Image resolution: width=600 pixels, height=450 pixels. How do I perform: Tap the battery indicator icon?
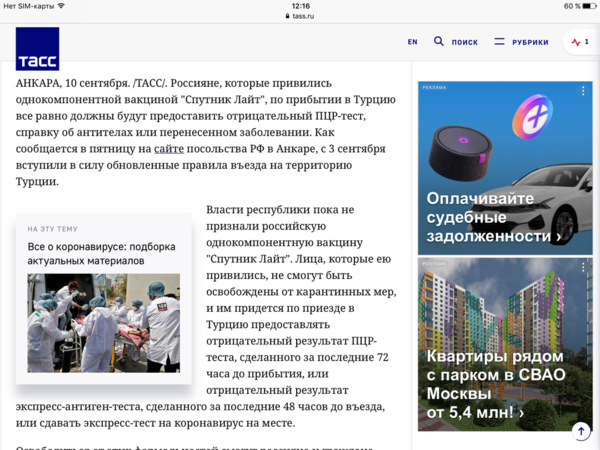click(589, 6)
